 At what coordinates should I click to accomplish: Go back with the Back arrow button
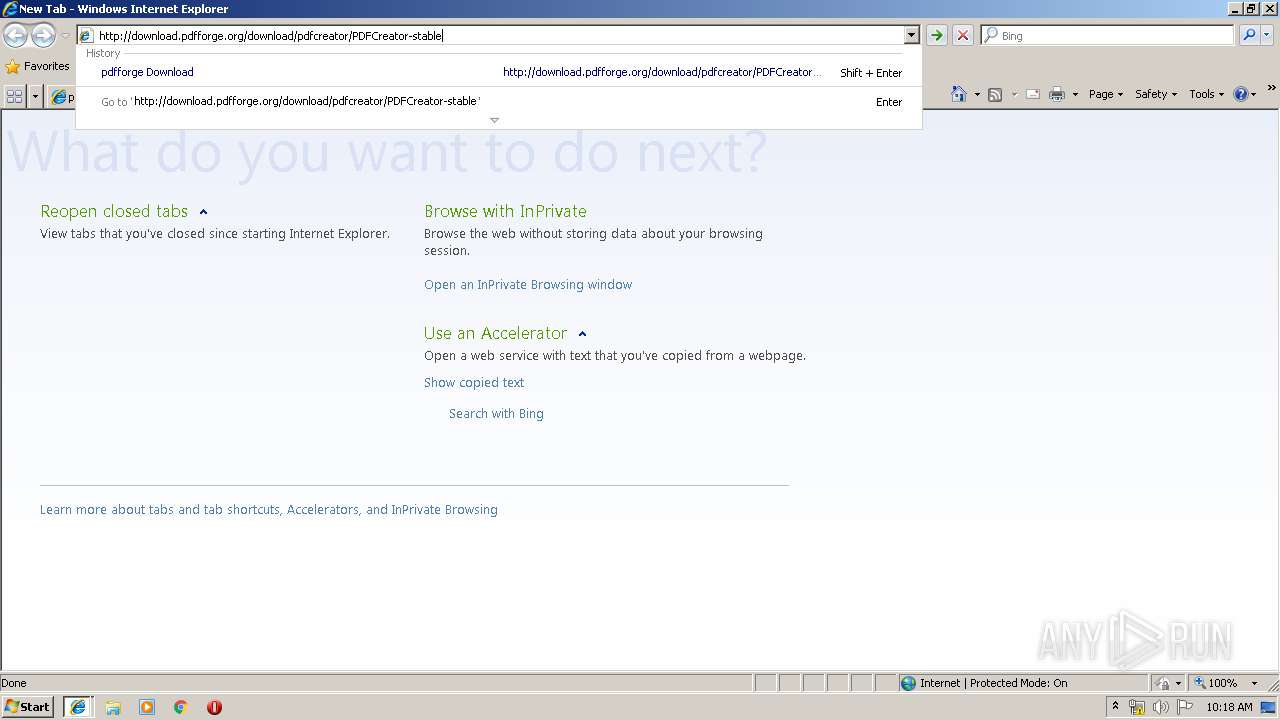click(x=15, y=36)
